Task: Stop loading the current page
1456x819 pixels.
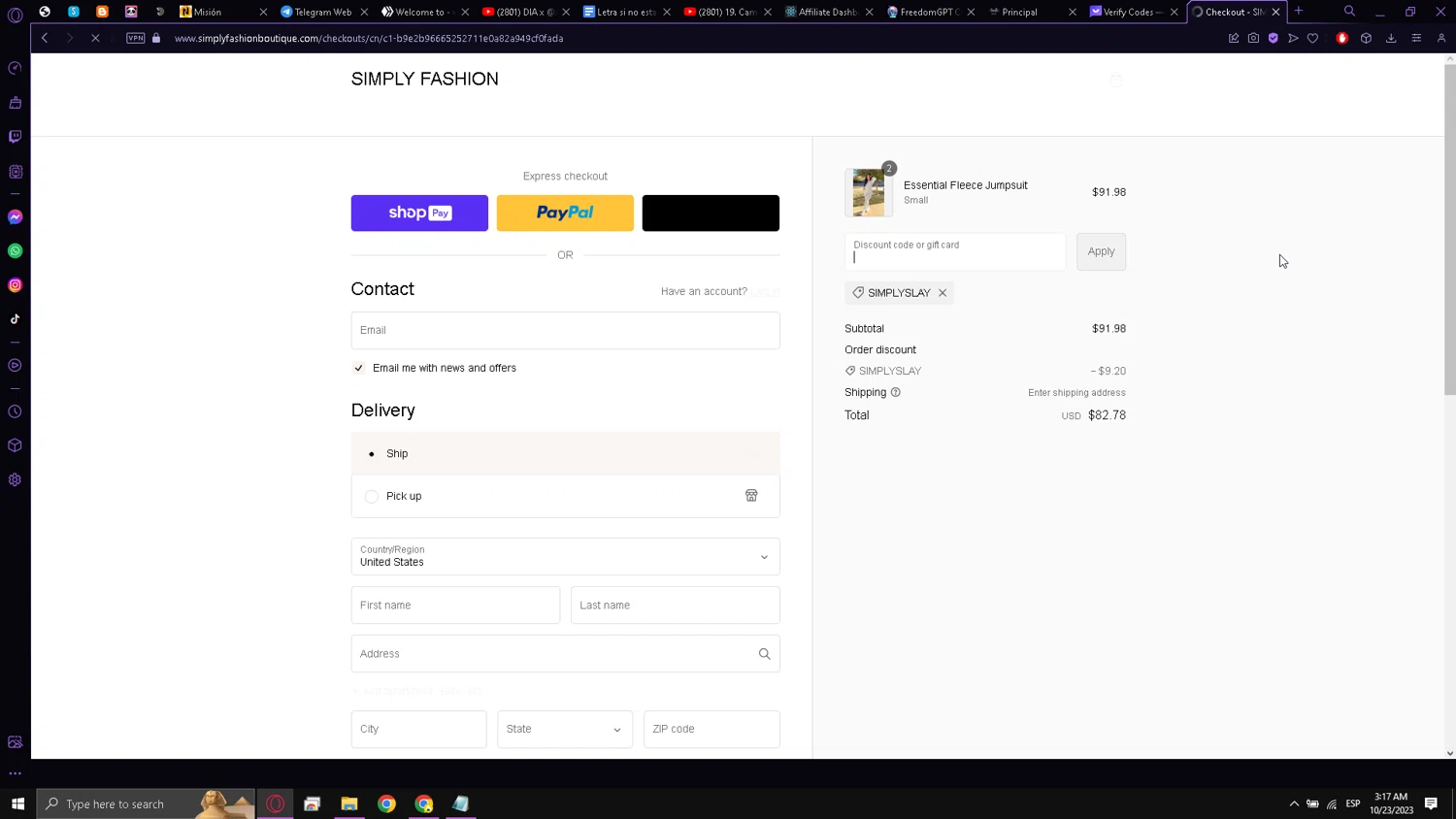Action: 95,38
